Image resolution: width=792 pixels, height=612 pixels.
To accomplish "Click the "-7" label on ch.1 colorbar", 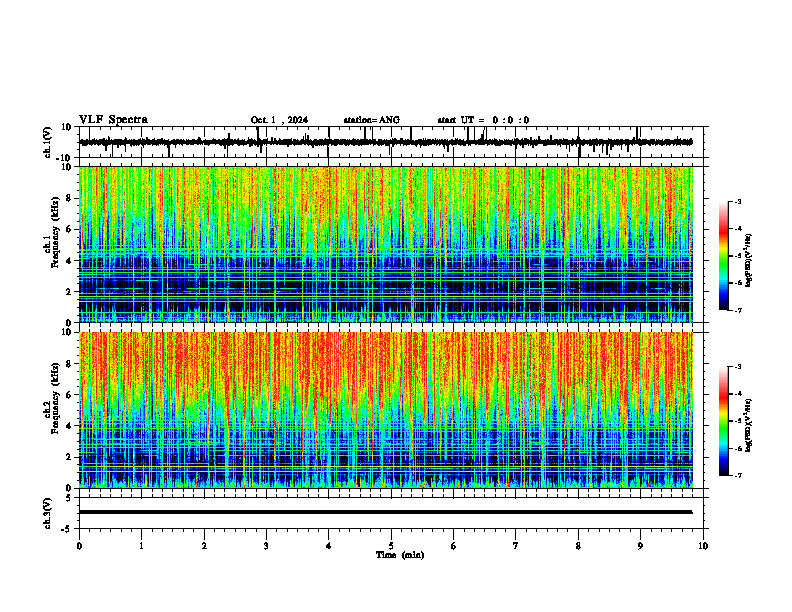I will pos(738,310).
